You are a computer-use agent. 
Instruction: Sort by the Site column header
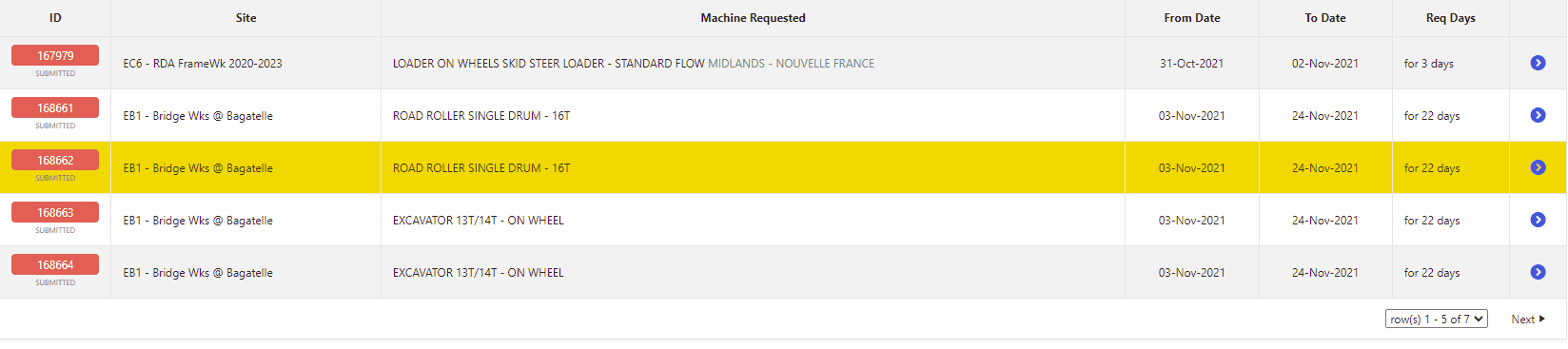[x=245, y=18]
